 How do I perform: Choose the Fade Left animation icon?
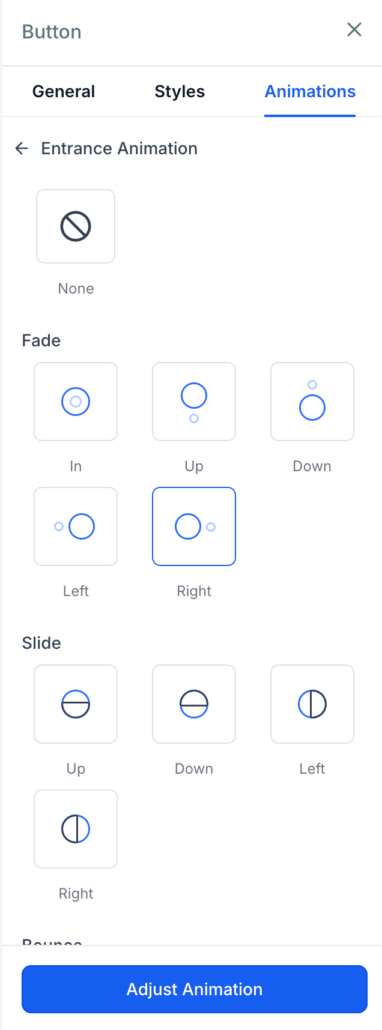click(75, 526)
